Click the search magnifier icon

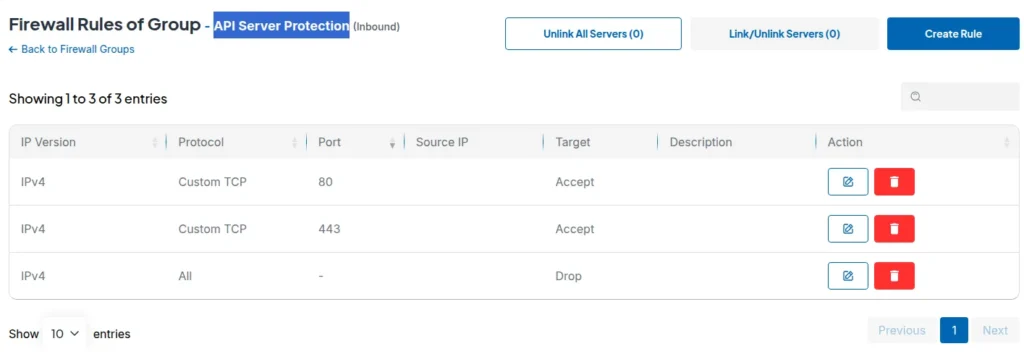point(916,97)
